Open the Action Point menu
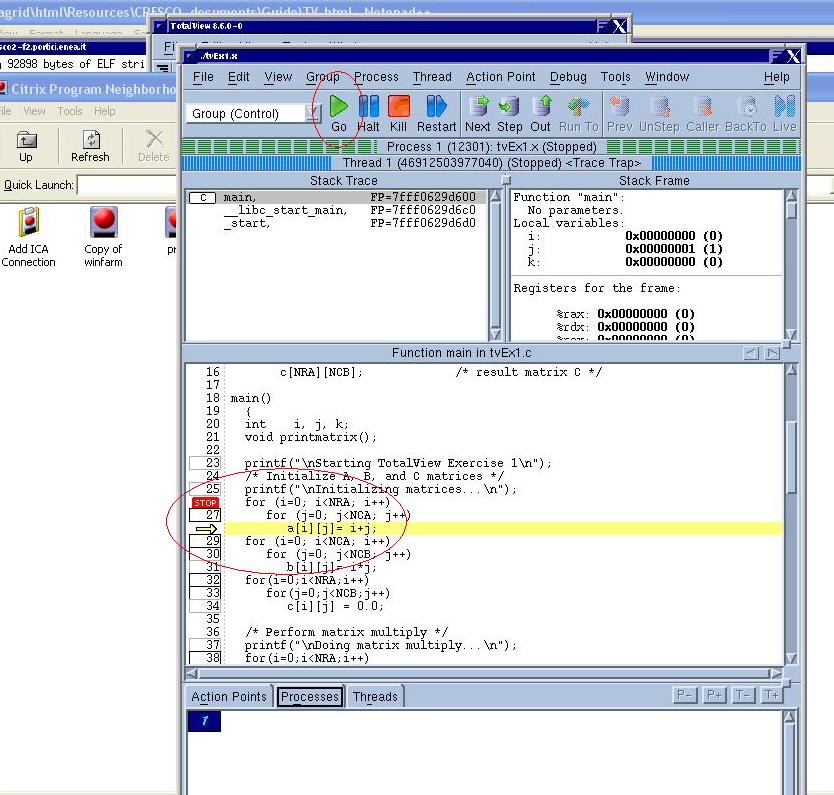Image resolution: width=834 pixels, height=795 pixels. [x=501, y=77]
